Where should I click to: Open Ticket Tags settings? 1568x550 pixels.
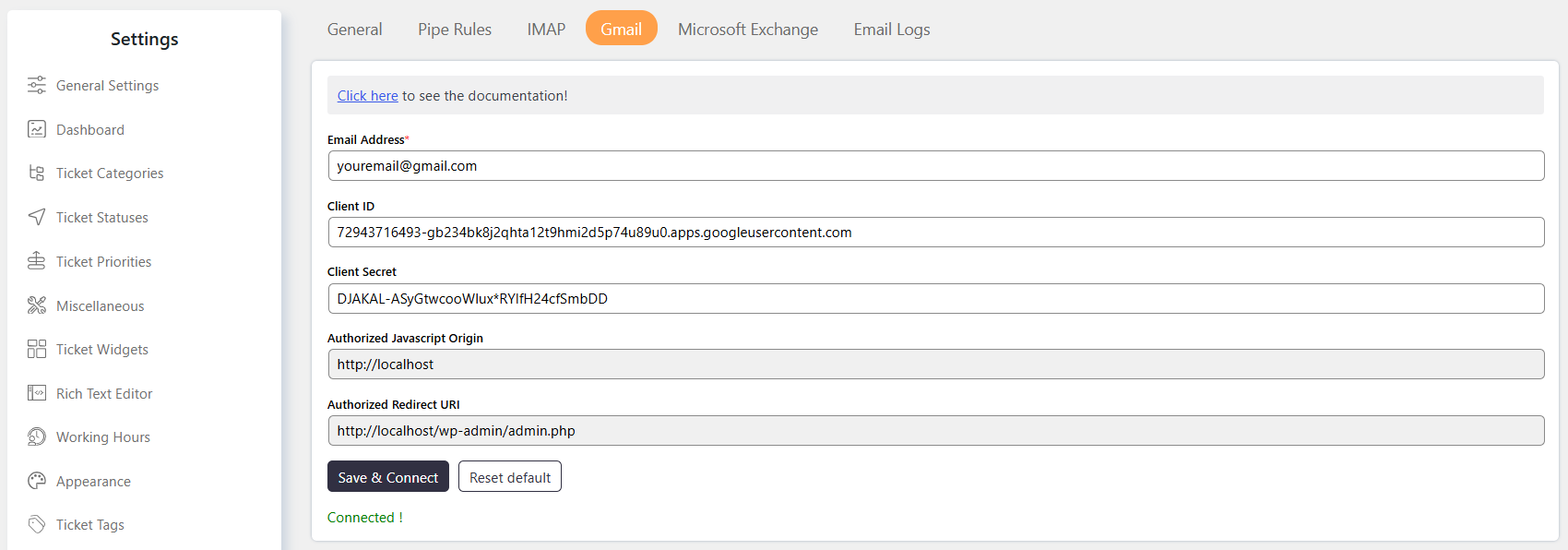pos(90,524)
